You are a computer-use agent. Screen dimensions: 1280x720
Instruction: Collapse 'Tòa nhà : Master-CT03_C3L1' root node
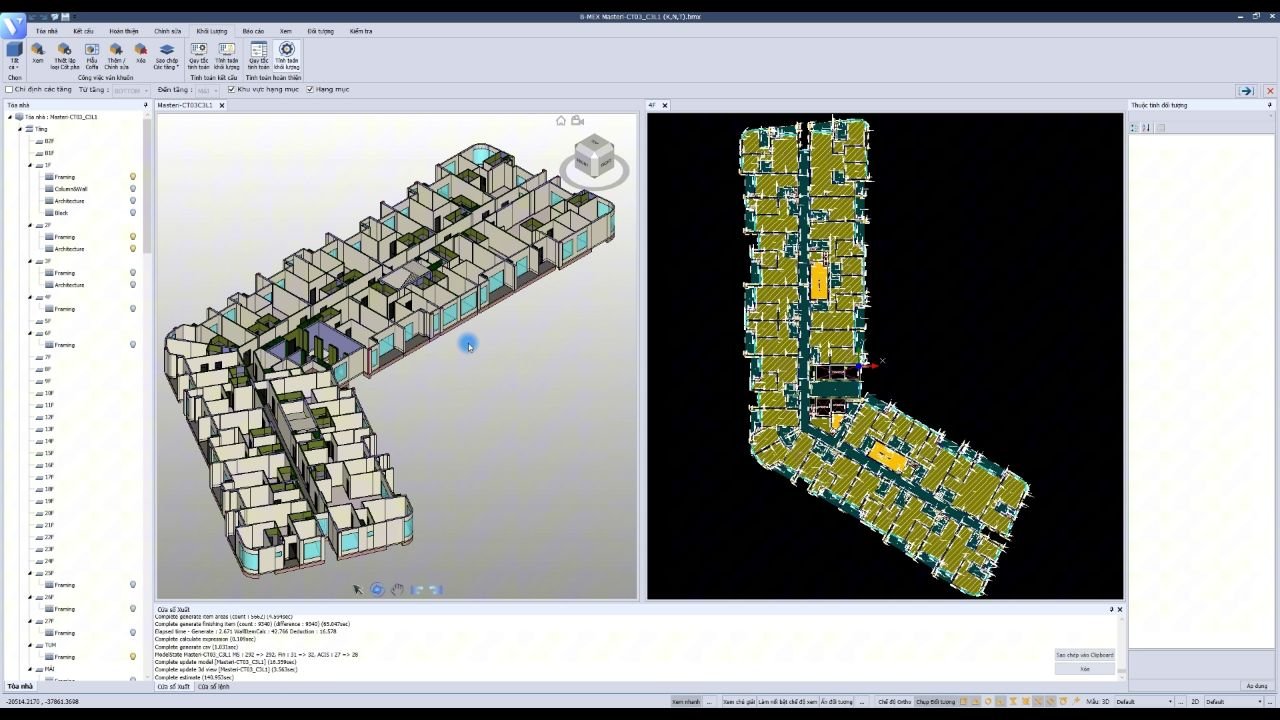[10, 117]
